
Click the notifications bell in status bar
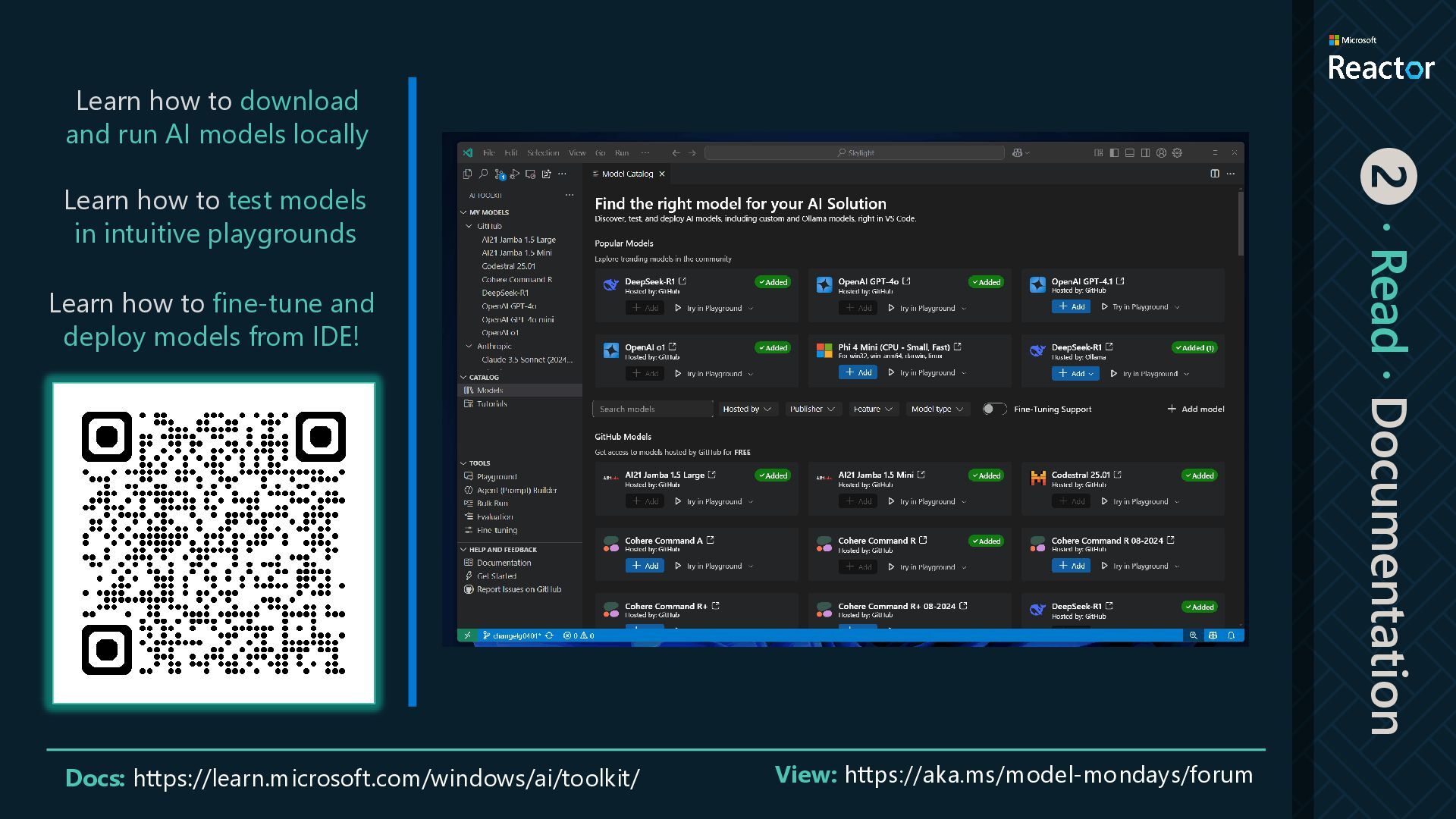[1232, 635]
